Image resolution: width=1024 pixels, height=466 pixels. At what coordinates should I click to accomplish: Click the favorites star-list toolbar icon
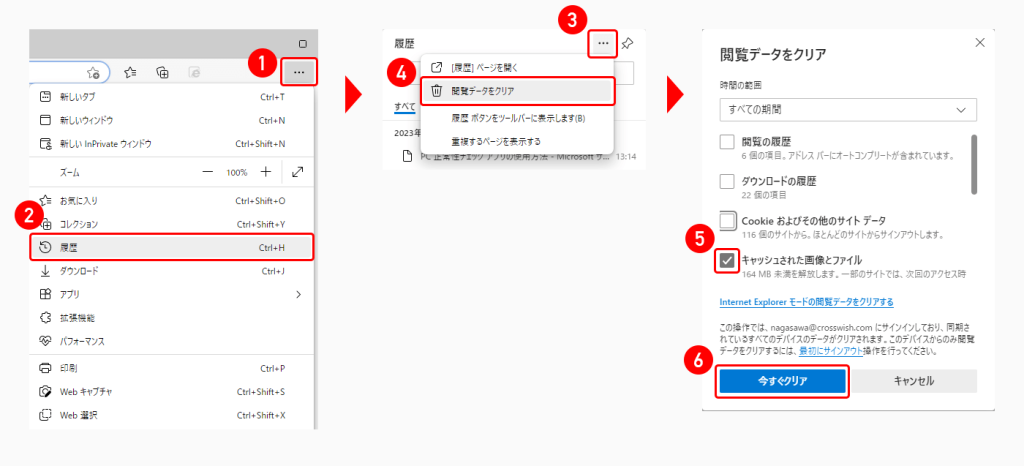pos(130,72)
